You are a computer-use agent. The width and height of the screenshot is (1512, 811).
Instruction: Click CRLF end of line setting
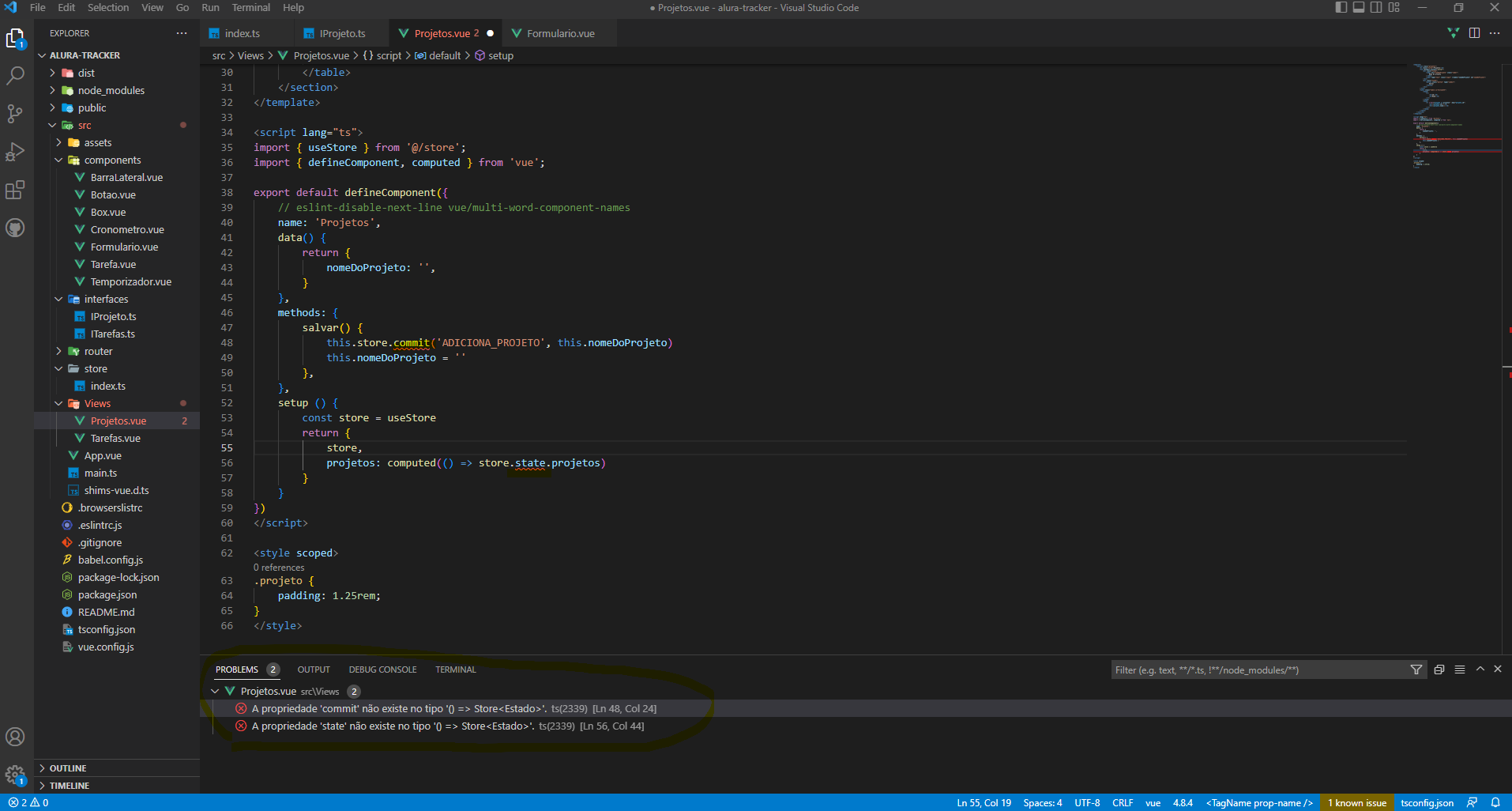1123,802
